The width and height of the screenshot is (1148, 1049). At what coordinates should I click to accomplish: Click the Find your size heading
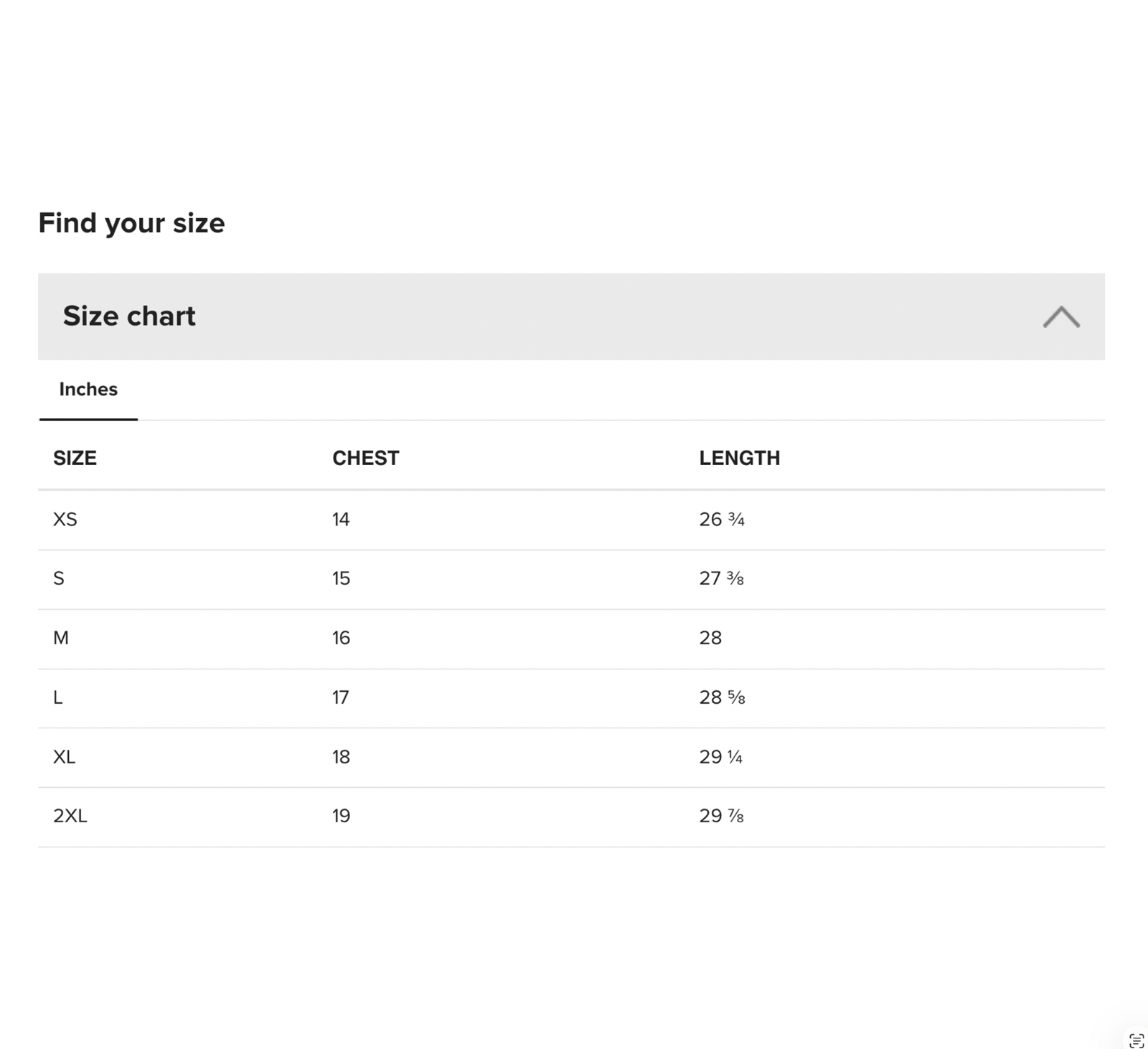click(x=131, y=223)
